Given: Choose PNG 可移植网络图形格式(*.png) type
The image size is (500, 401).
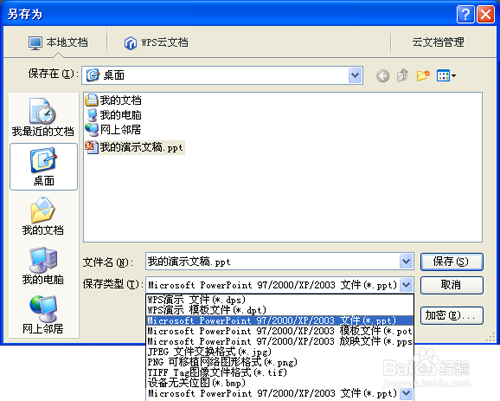Looking at the screenshot, I should 280,362.
